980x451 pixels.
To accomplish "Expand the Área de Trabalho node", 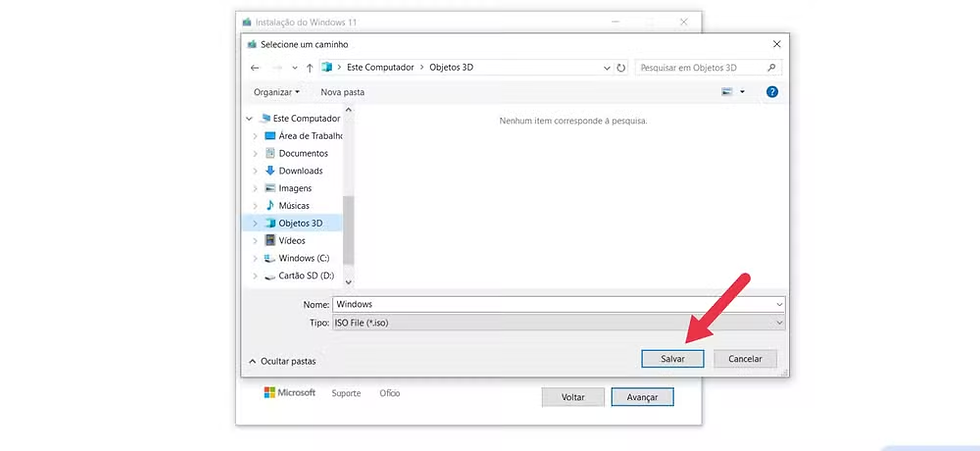I will click(255, 136).
